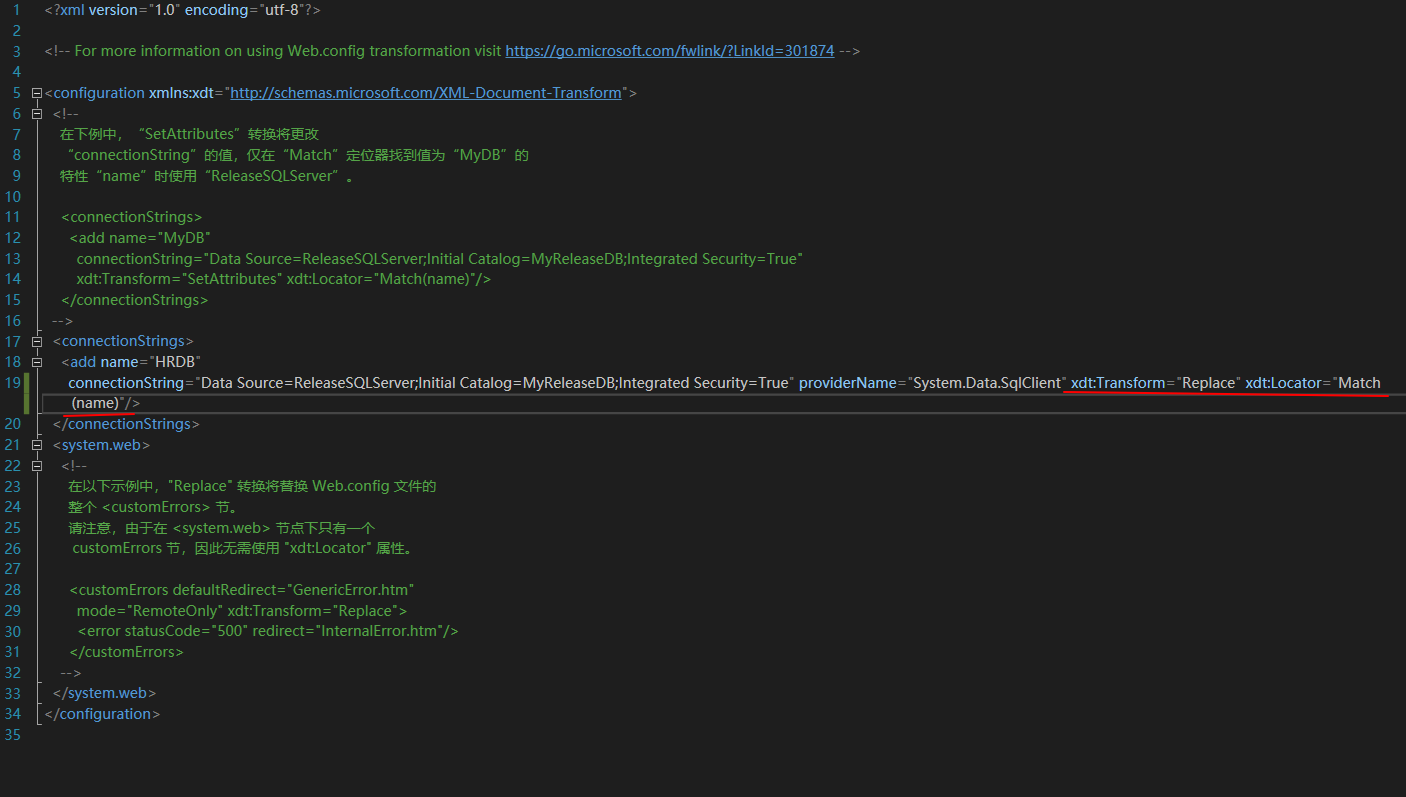Click line number 27 in the gutter
The width and height of the screenshot is (1406, 797).
coord(13,569)
